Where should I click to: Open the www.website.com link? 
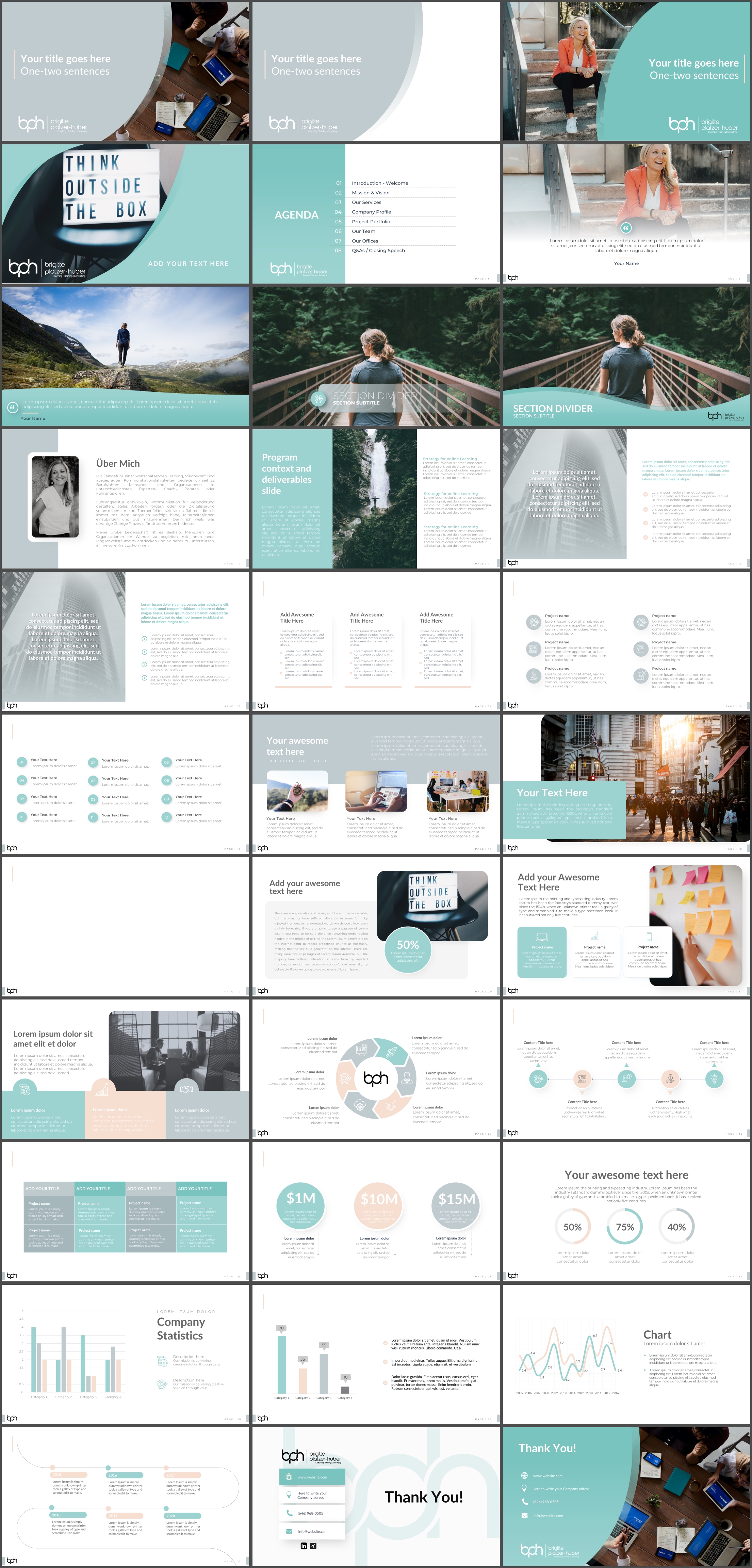point(313,1477)
